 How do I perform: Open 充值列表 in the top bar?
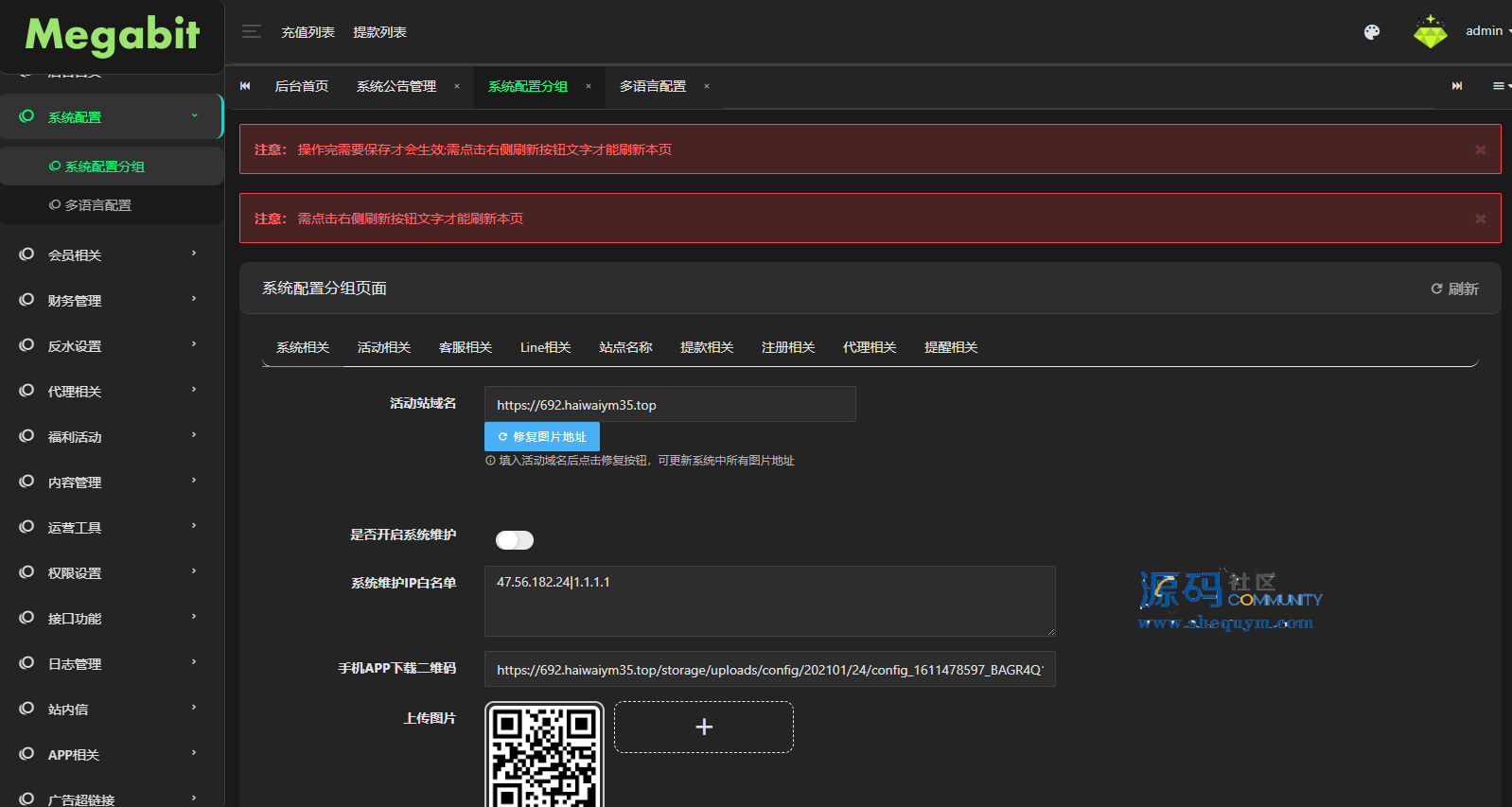(308, 32)
